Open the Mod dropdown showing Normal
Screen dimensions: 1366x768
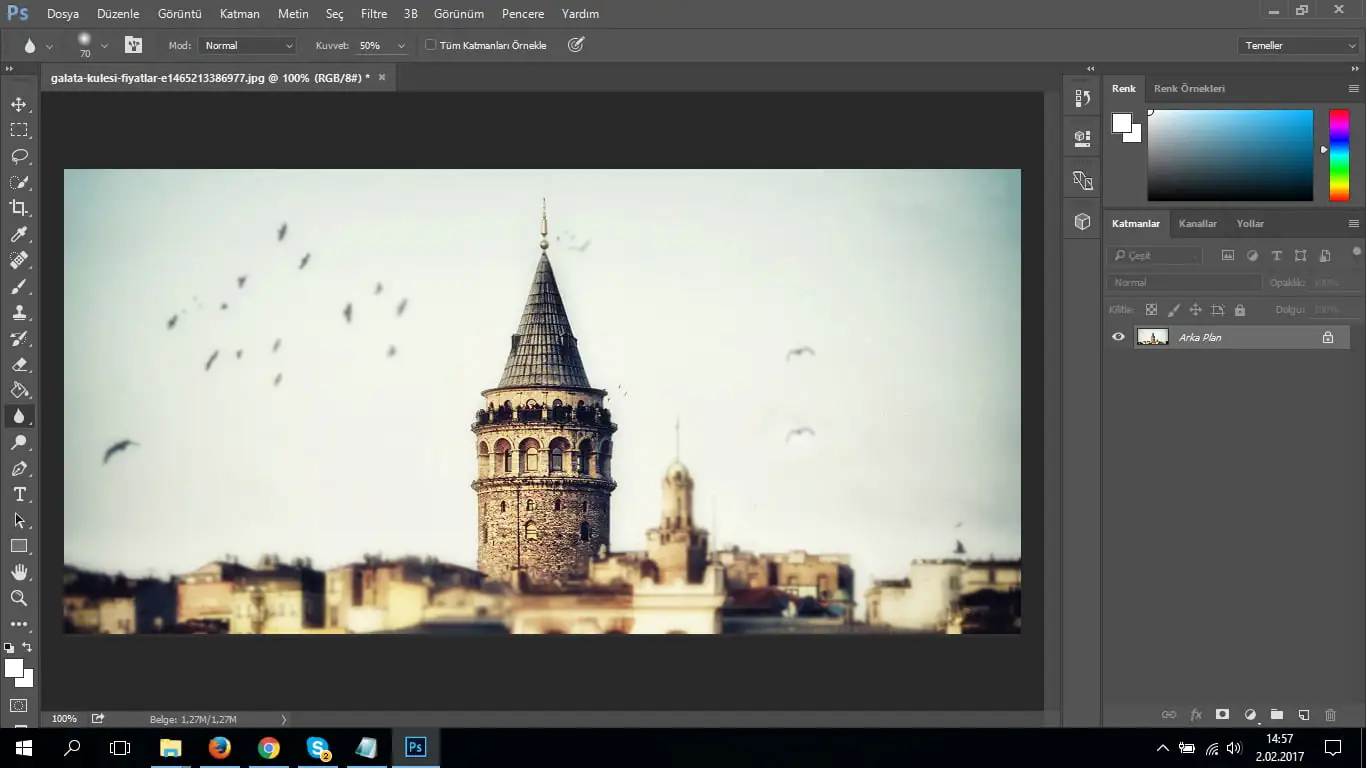pyautogui.click(x=247, y=45)
